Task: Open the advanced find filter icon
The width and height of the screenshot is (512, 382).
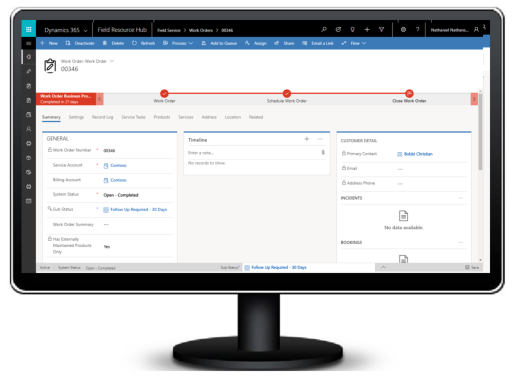Action: tap(381, 30)
